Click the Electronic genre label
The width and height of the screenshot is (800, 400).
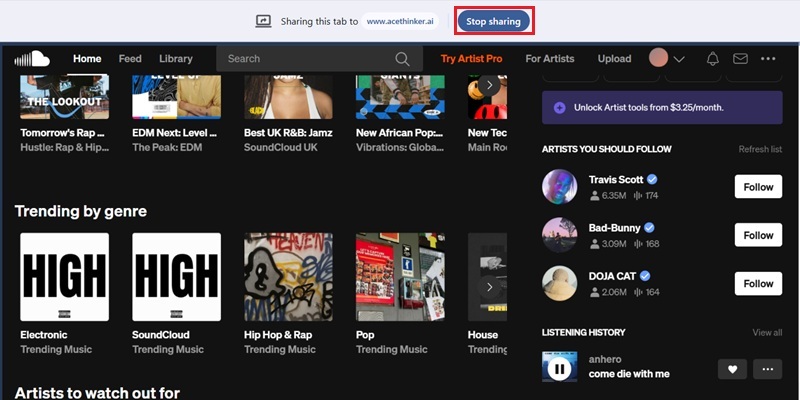tap(44, 335)
